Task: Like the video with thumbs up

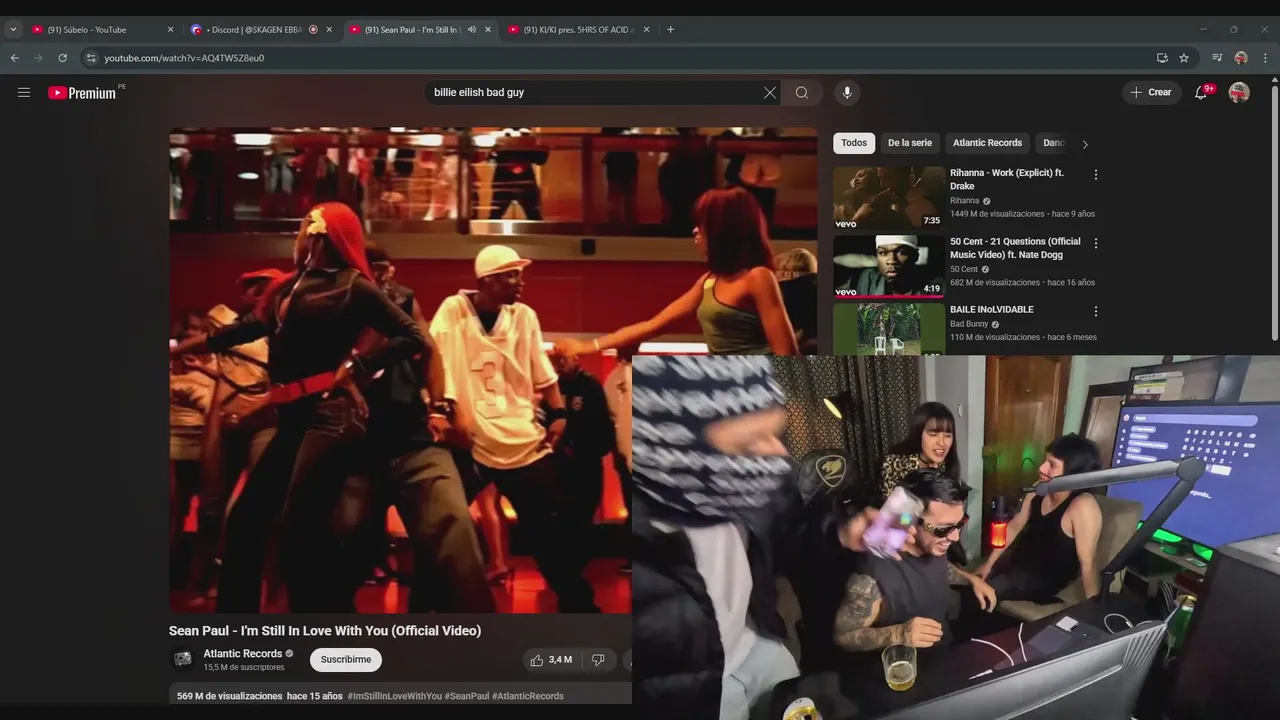Action: 551,660
